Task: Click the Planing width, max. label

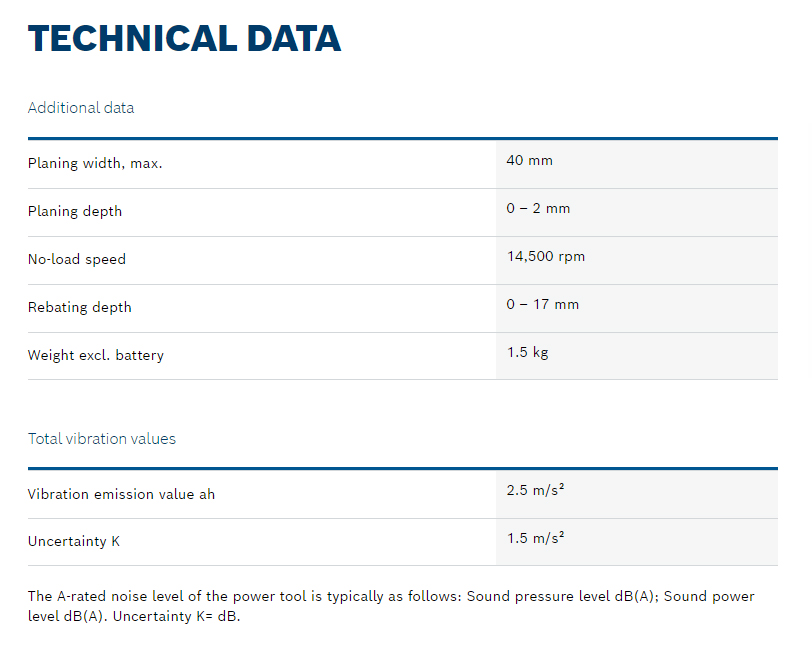Action: [x=95, y=163]
